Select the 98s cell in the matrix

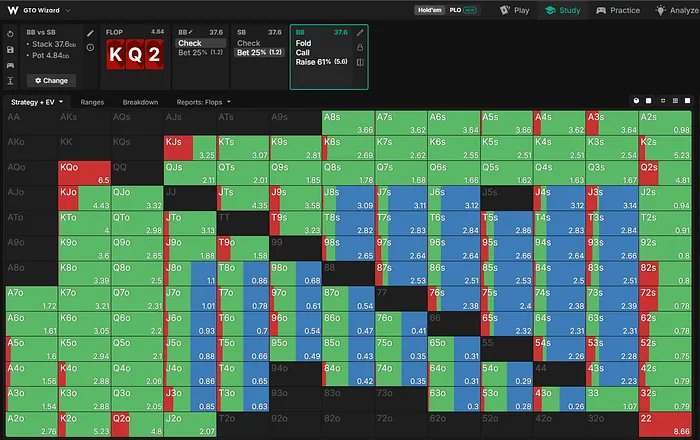(348, 249)
